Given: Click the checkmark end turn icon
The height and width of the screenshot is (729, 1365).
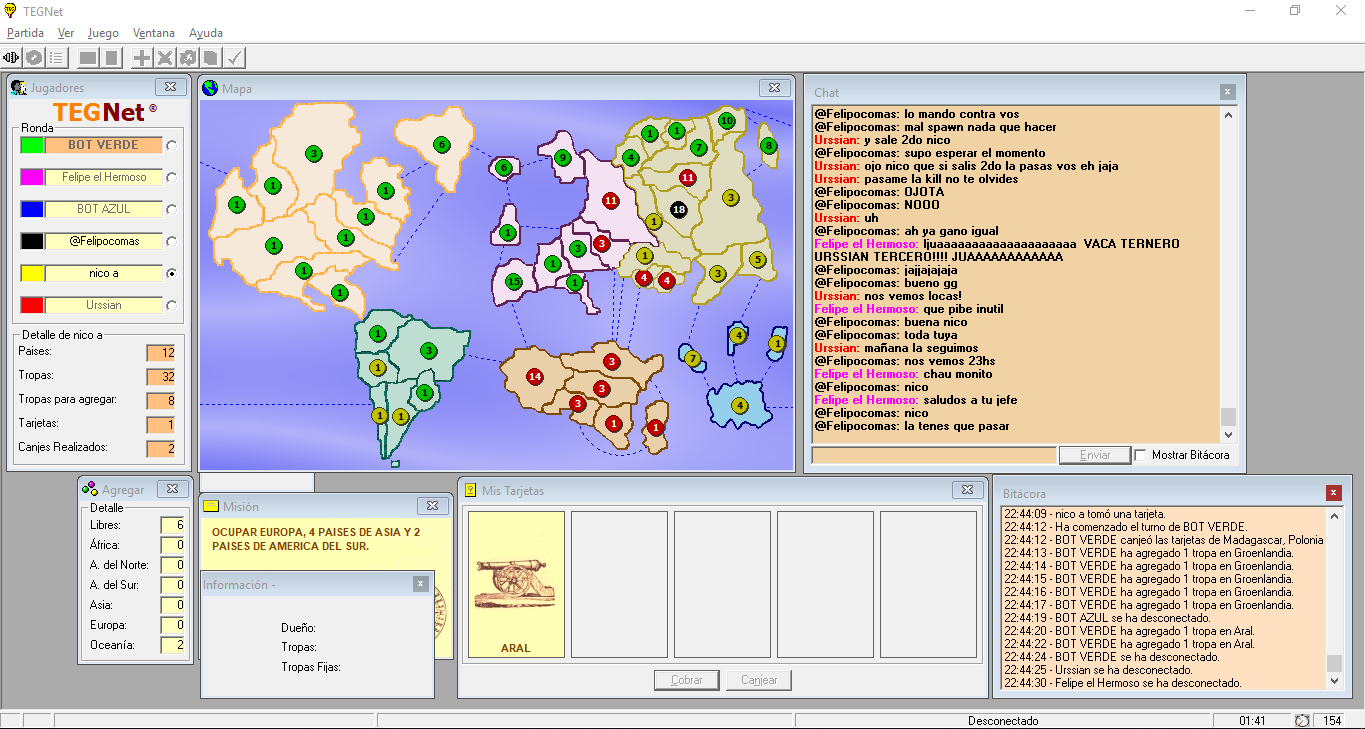Looking at the screenshot, I should 235,58.
